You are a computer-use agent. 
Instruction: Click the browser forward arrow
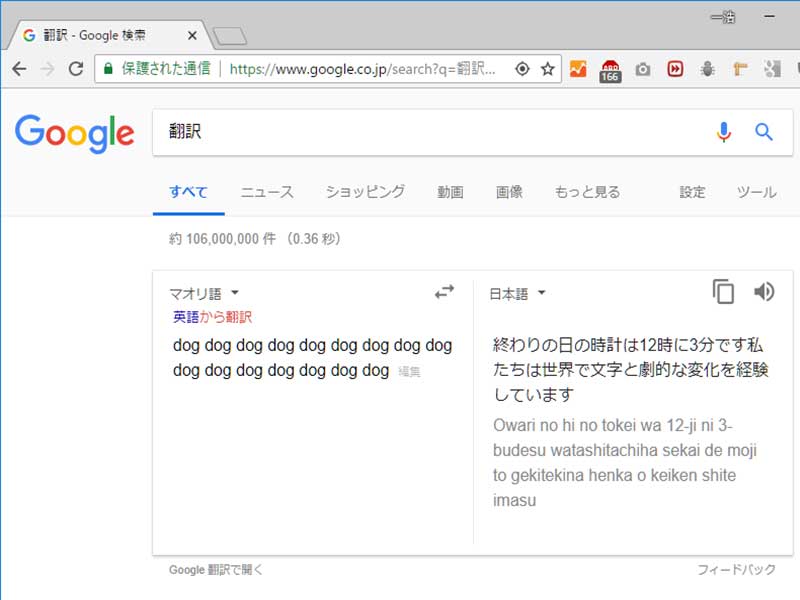pyautogui.click(x=47, y=68)
